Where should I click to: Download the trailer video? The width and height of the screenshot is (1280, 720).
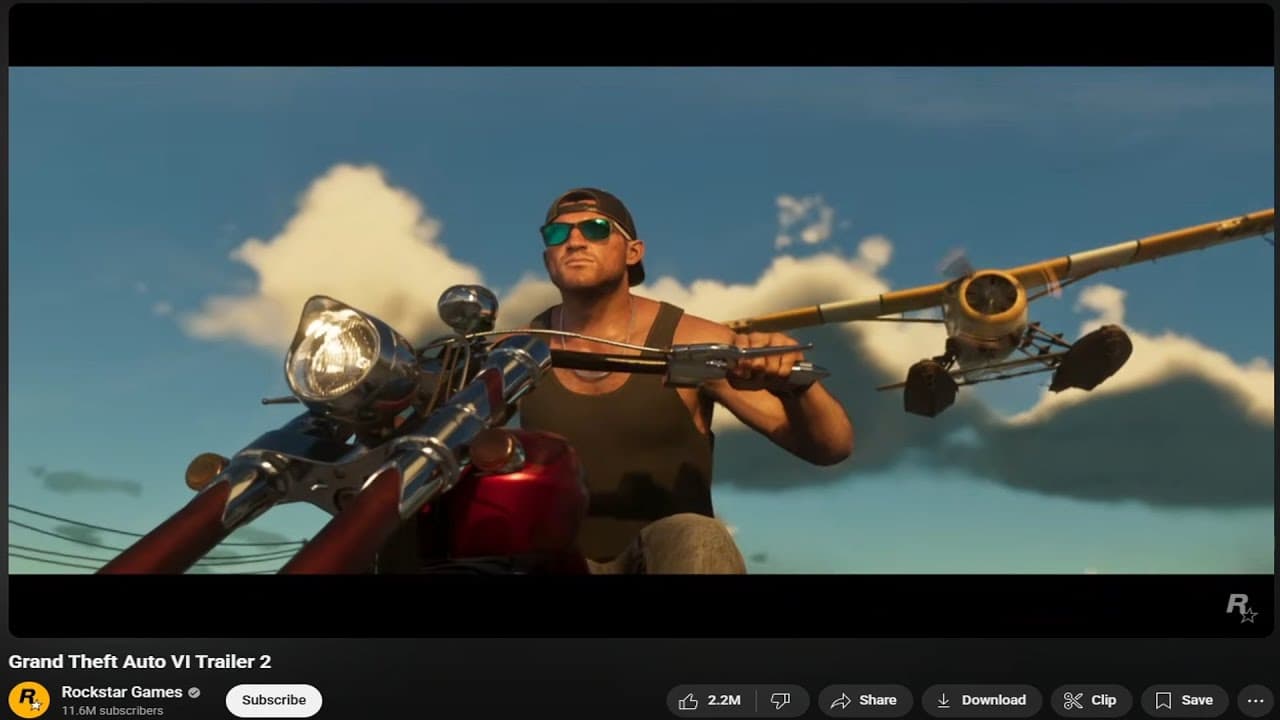pyautogui.click(x=982, y=700)
